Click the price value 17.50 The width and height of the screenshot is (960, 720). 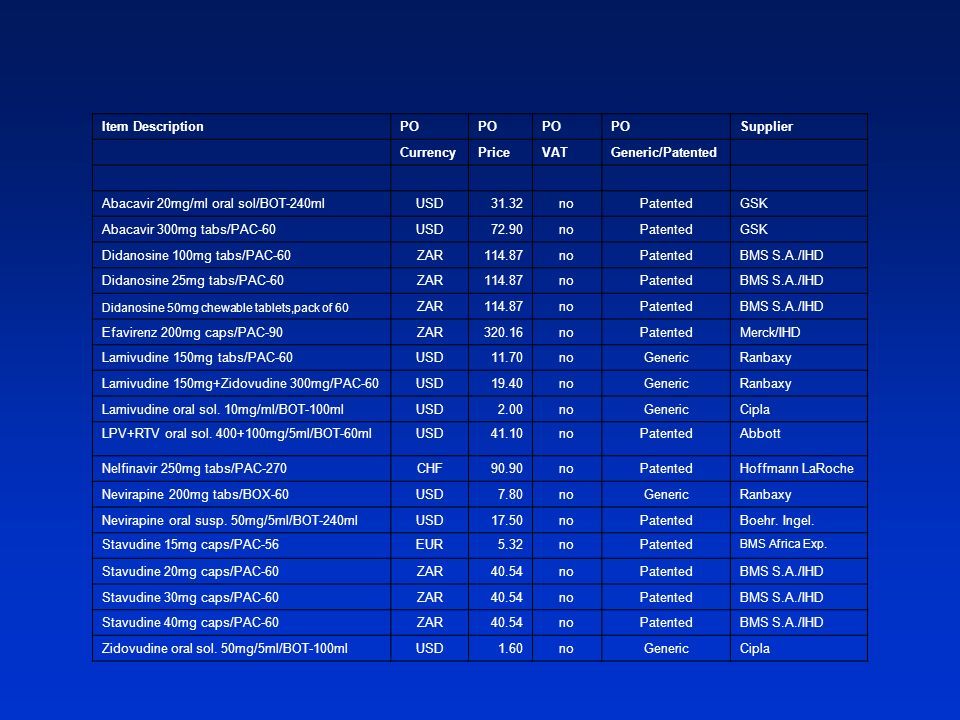coord(507,520)
